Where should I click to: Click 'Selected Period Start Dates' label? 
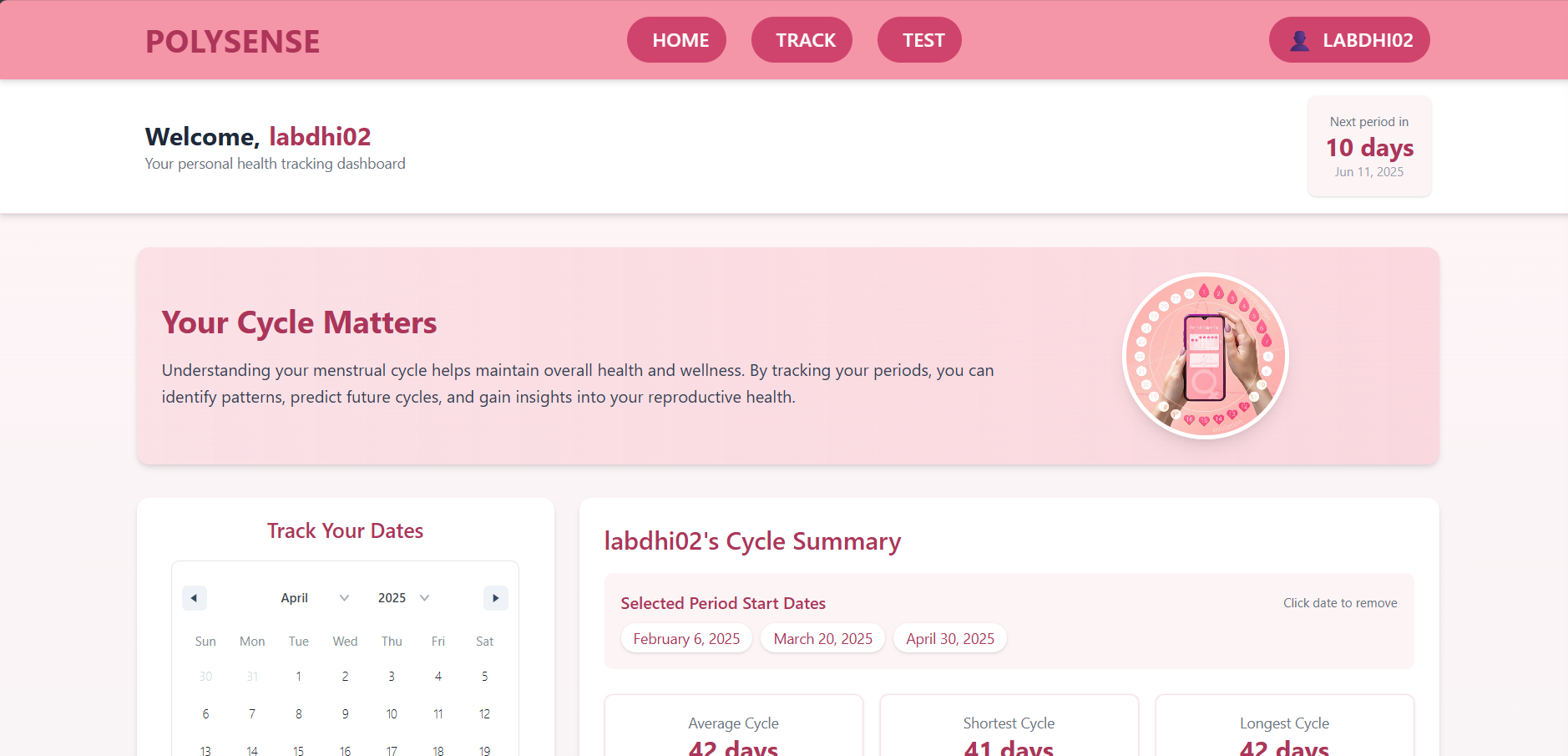click(x=723, y=603)
